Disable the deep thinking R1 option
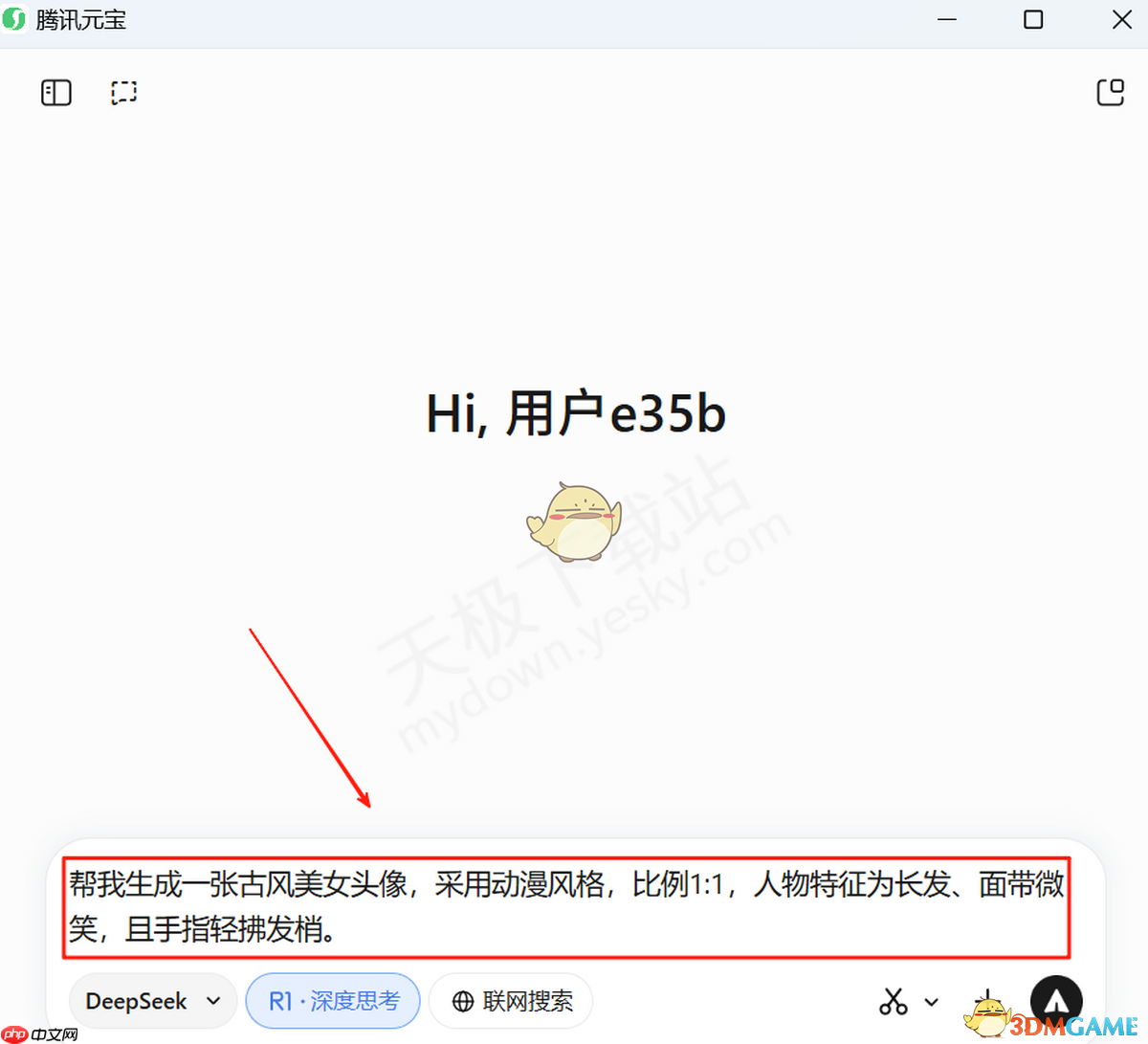The image size is (1148, 1044). (333, 1000)
